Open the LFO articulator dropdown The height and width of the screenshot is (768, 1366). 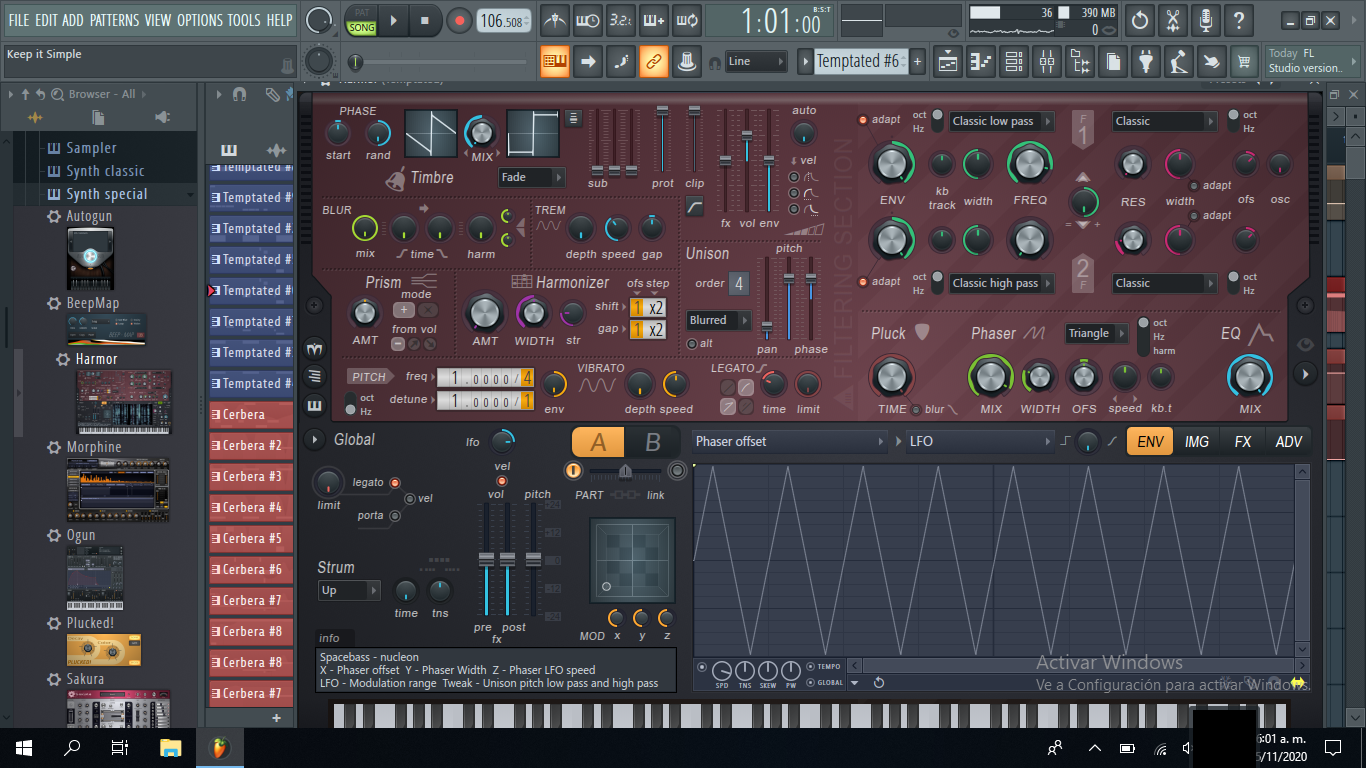[x=980, y=441]
